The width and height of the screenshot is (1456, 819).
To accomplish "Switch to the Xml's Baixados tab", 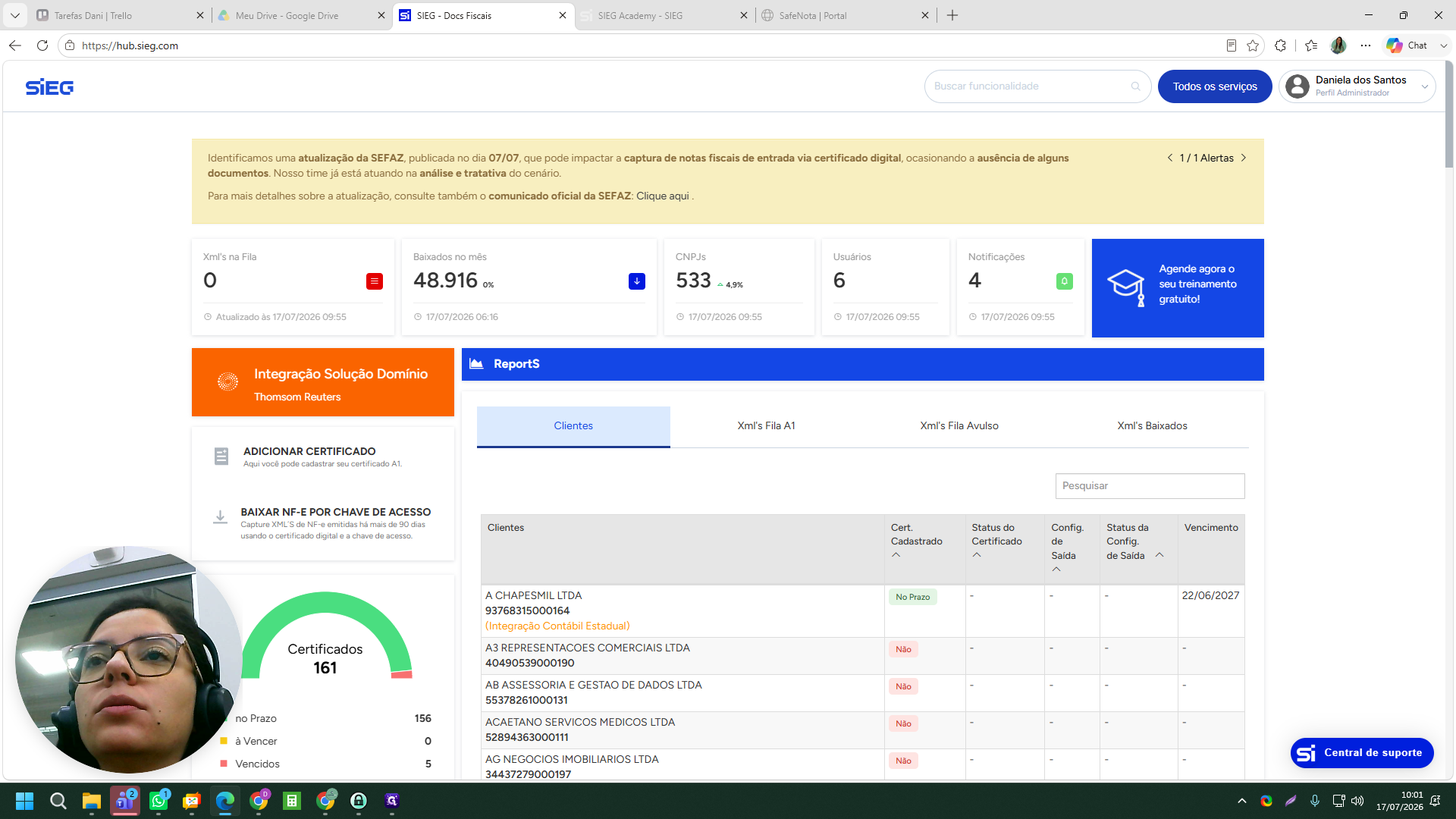I will [x=1153, y=426].
